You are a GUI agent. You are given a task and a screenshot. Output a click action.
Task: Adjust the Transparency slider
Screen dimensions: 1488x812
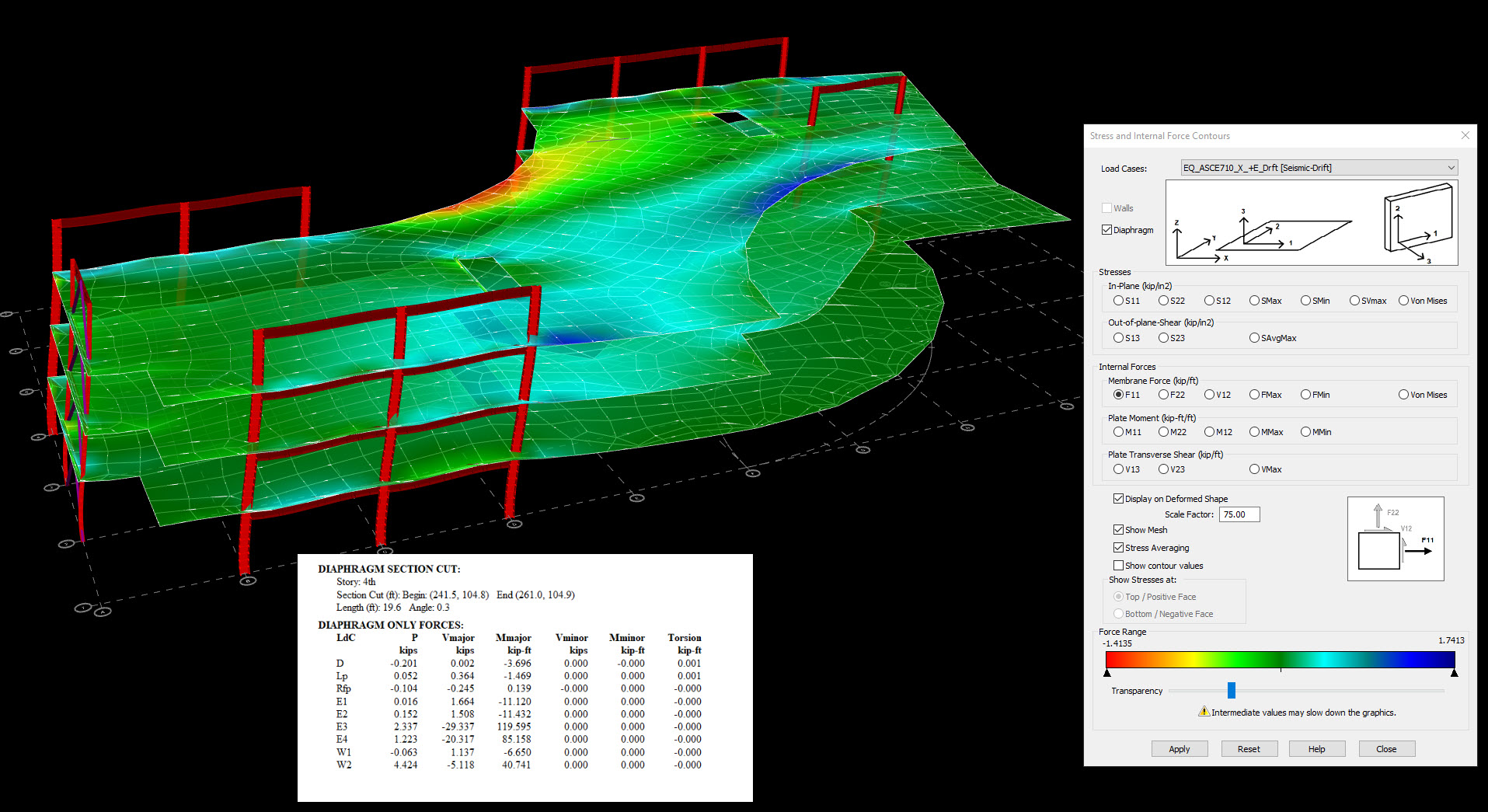(x=1232, y=690)
